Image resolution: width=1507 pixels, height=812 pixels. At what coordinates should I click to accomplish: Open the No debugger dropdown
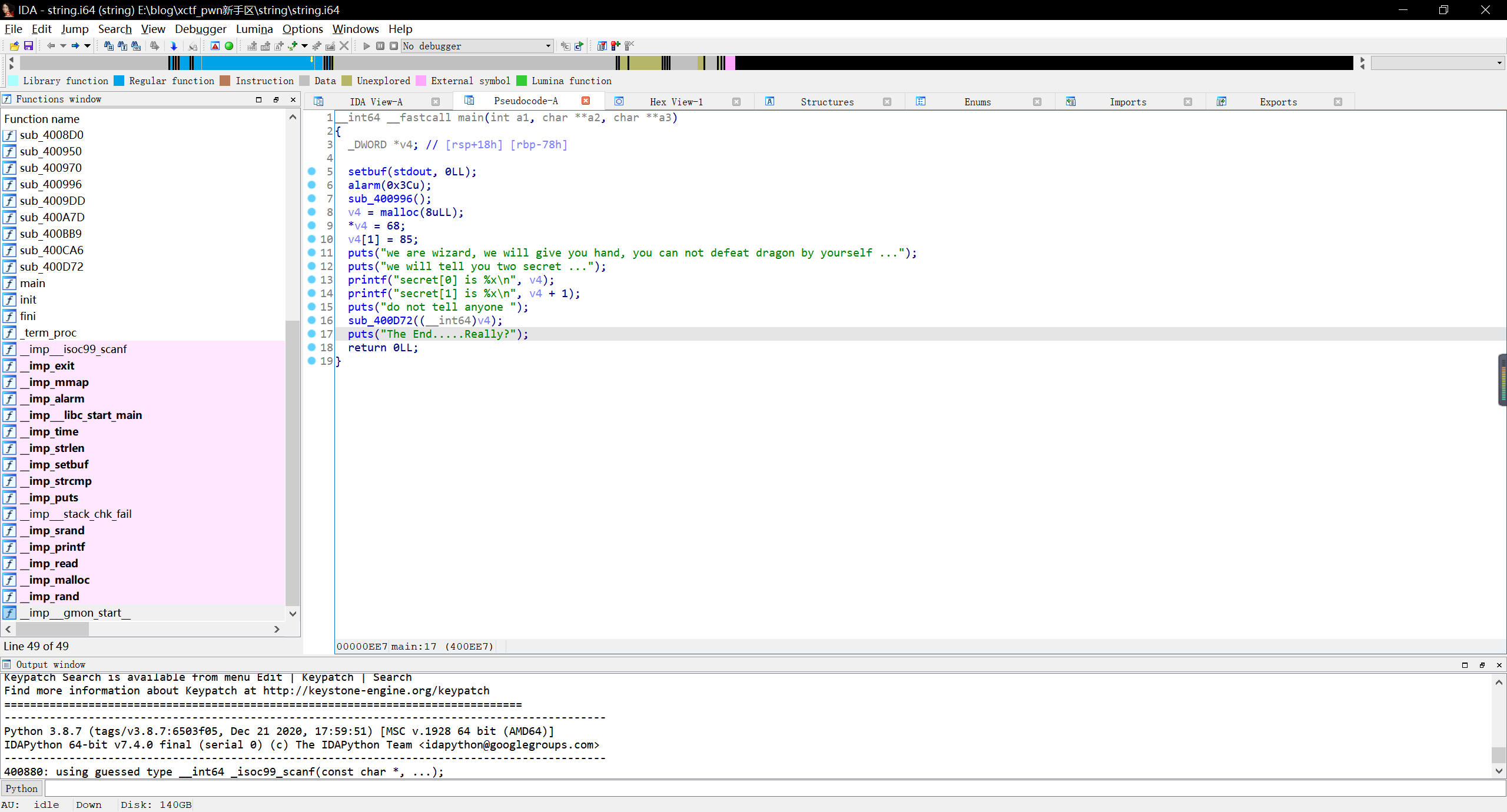pos(548,46)
